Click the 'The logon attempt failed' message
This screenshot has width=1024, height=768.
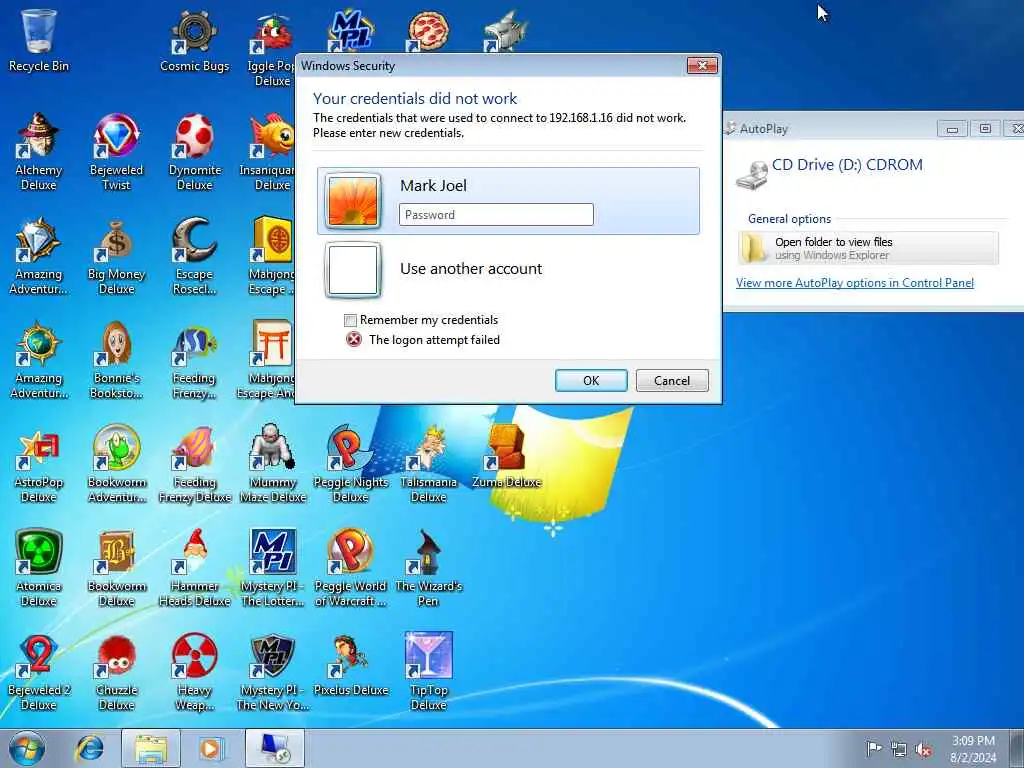[434, 340]
